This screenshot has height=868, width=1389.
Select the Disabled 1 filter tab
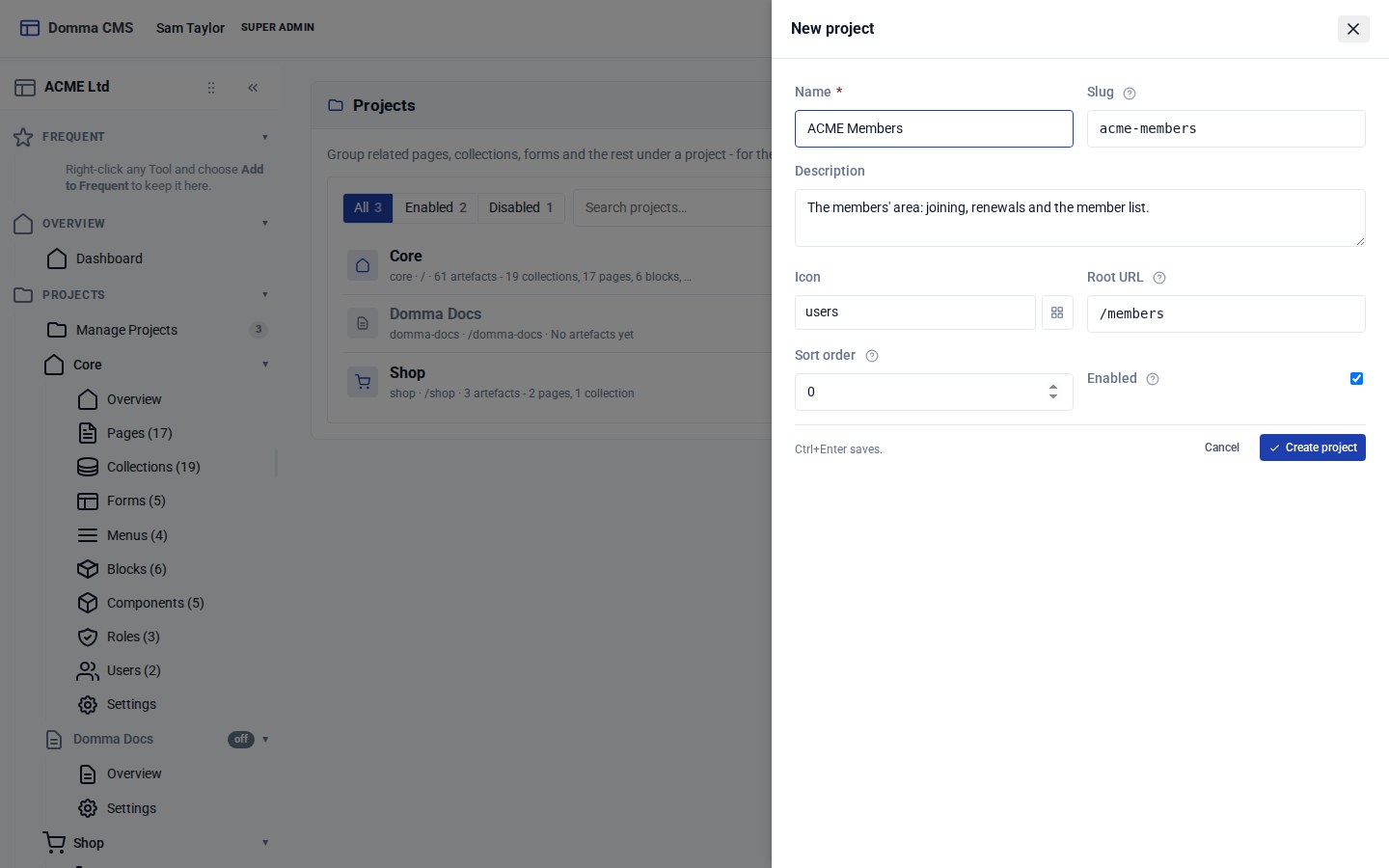point(521,207)
